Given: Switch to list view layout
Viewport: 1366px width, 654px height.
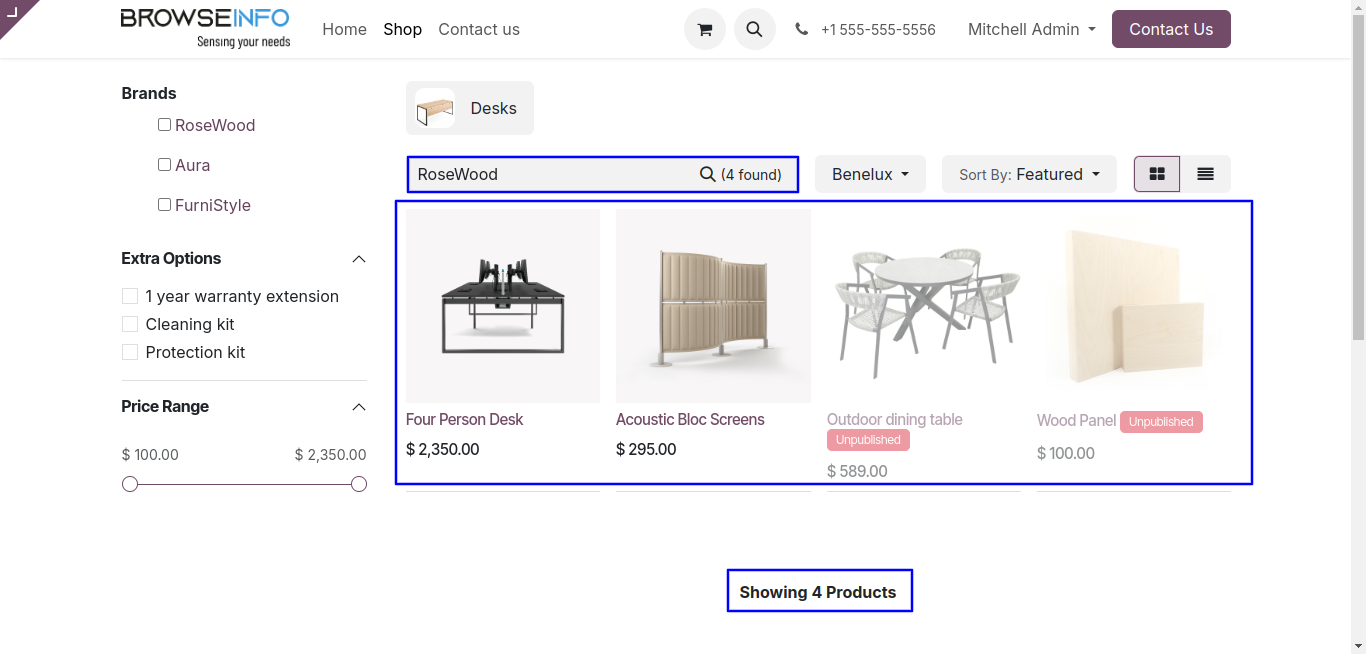Looking at the screenshot, I should coord(1205,174).
